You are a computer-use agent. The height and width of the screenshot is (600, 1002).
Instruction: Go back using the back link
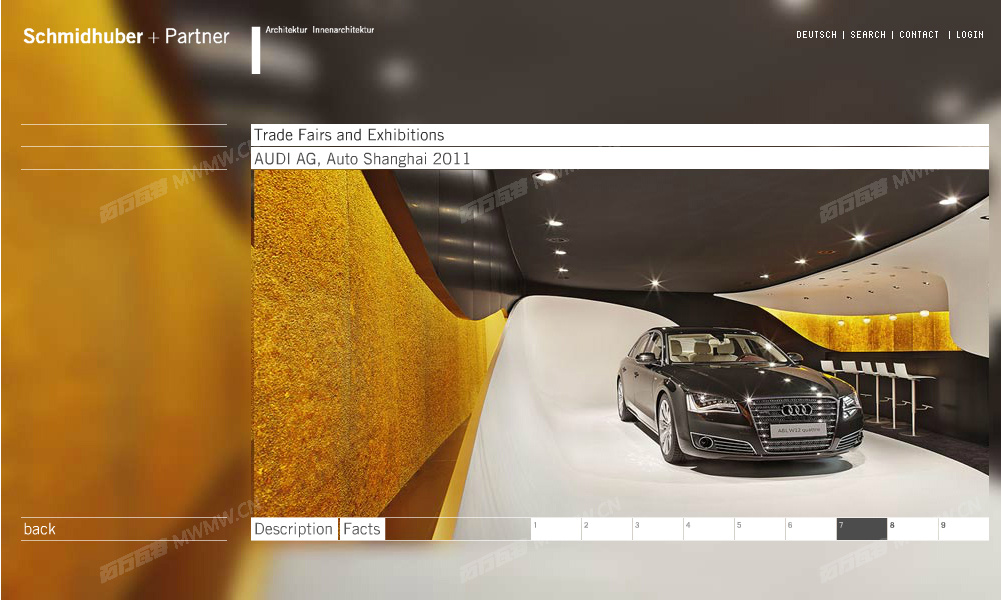tap(40, 529)
